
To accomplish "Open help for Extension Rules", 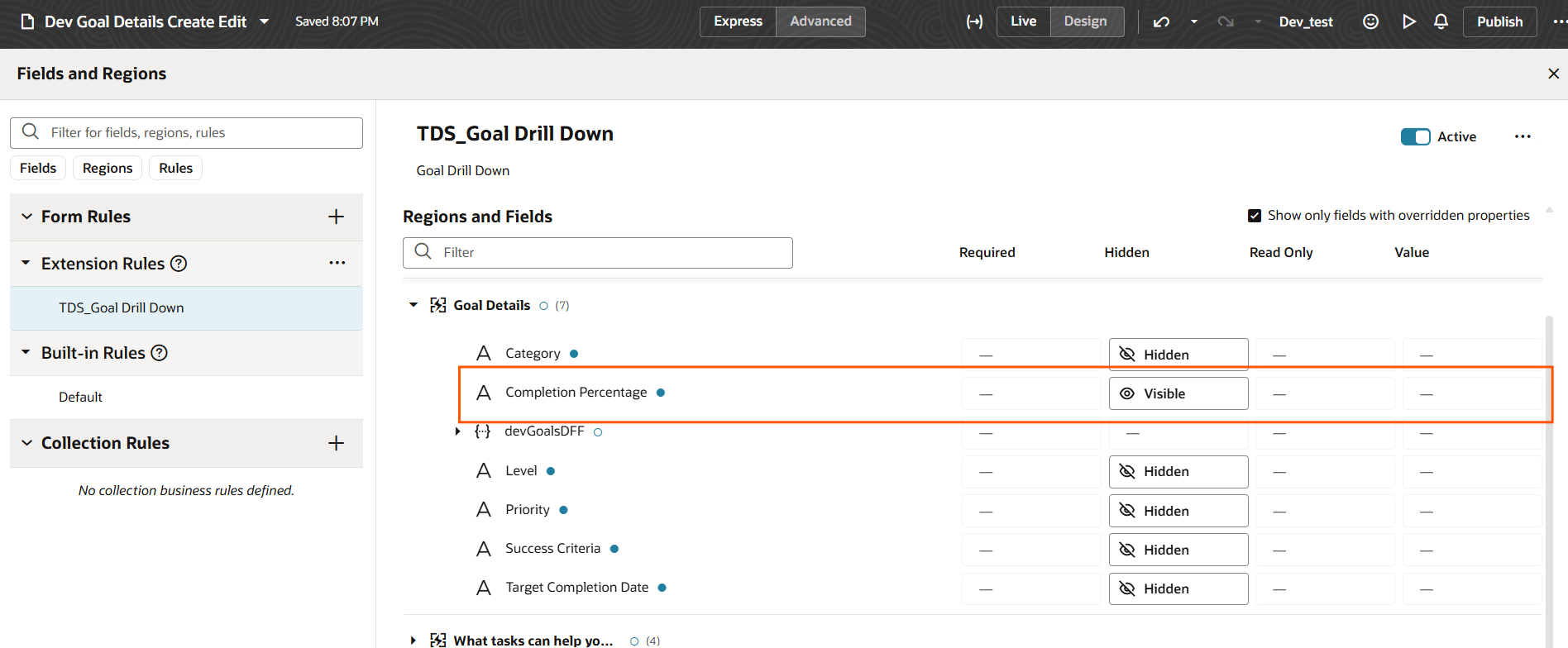I will pyautogui.click(x=179, y=264).
